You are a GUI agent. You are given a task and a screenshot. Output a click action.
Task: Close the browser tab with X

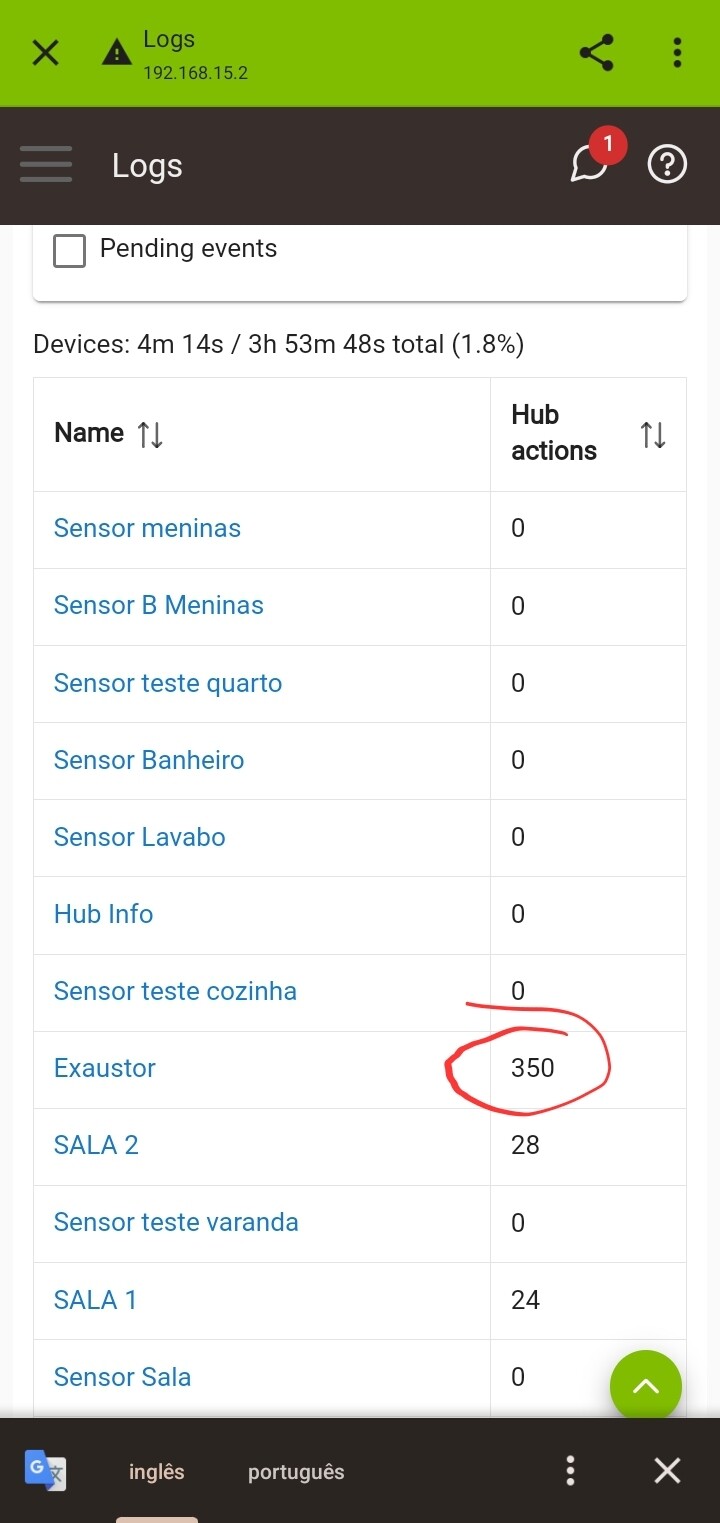tap(46, 53)
